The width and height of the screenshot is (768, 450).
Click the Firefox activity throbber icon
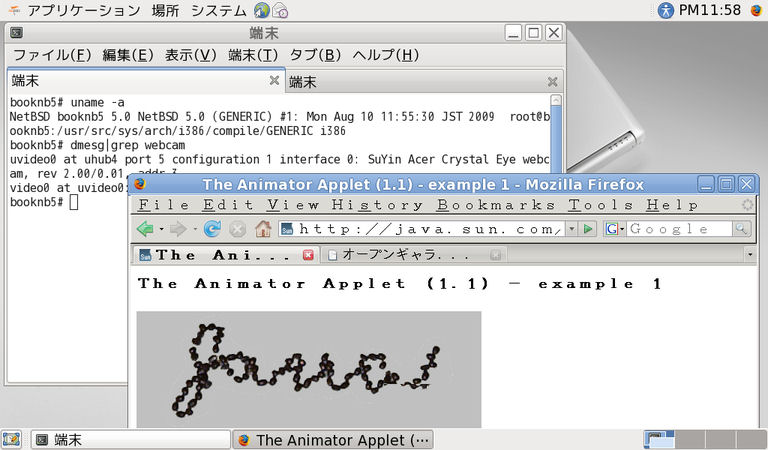click(747, 205)
